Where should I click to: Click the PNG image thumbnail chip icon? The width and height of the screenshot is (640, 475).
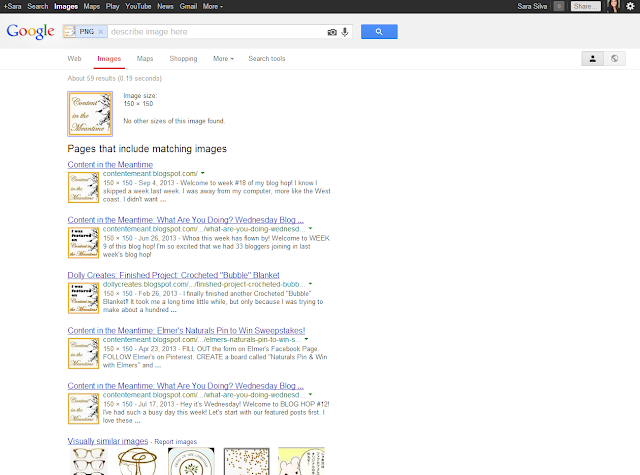click(70, 31)
